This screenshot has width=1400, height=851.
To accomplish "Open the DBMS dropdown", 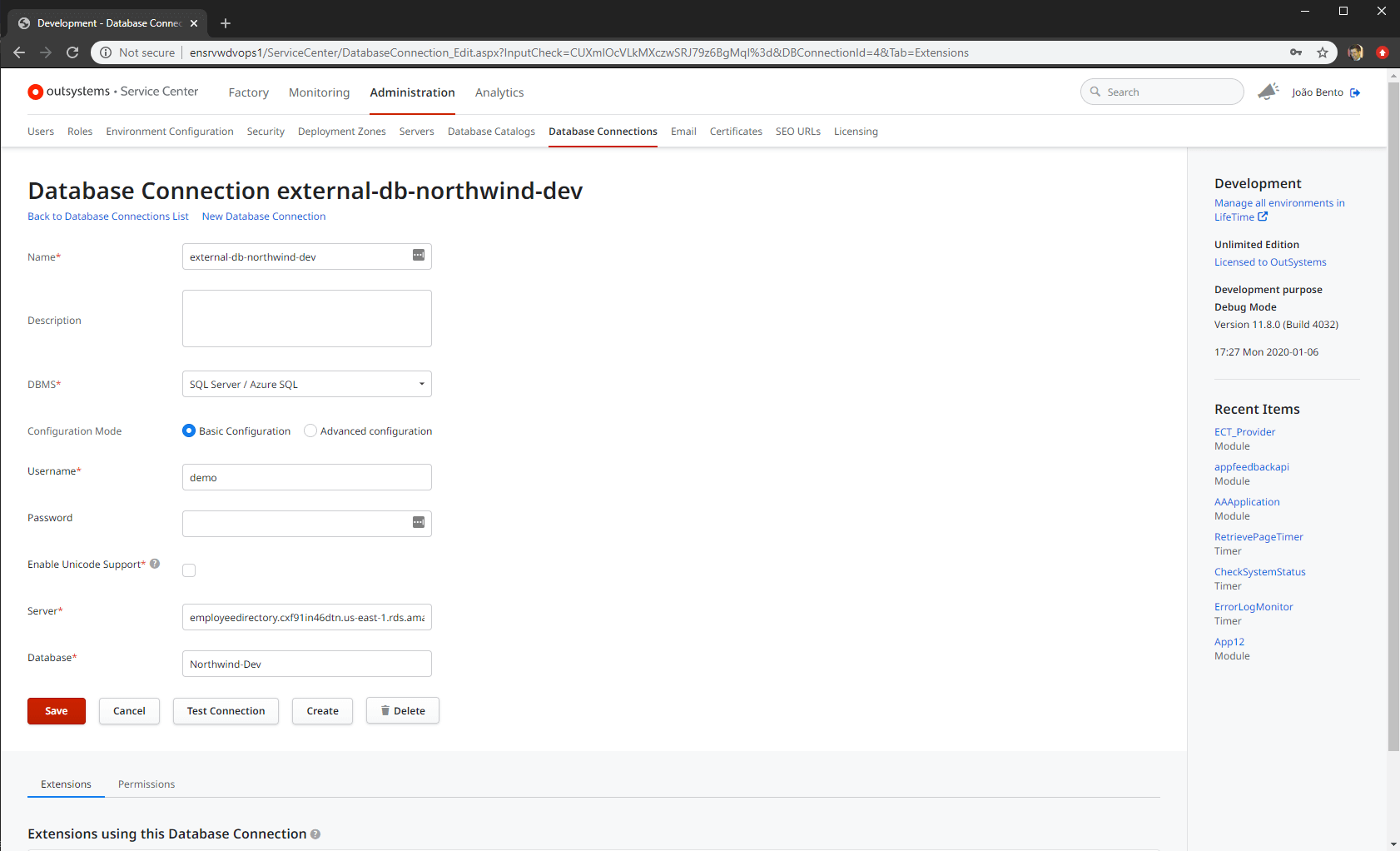I will (x=306, y=384).
